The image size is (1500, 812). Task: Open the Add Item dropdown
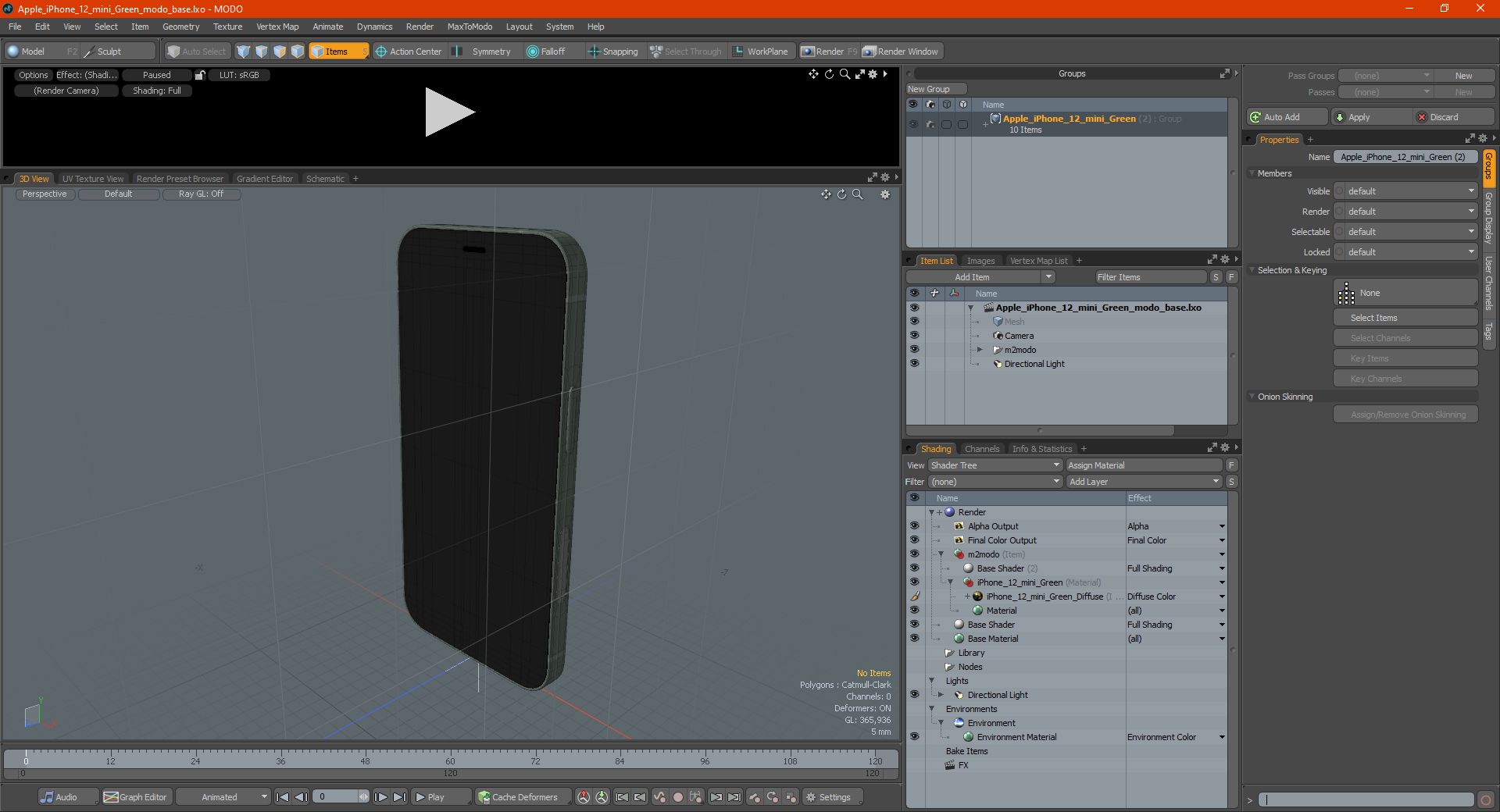click(980, 277)
